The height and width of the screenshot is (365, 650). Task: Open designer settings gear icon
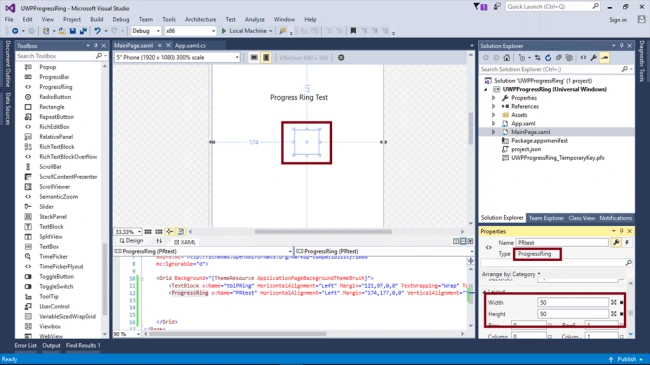[341, 58]
